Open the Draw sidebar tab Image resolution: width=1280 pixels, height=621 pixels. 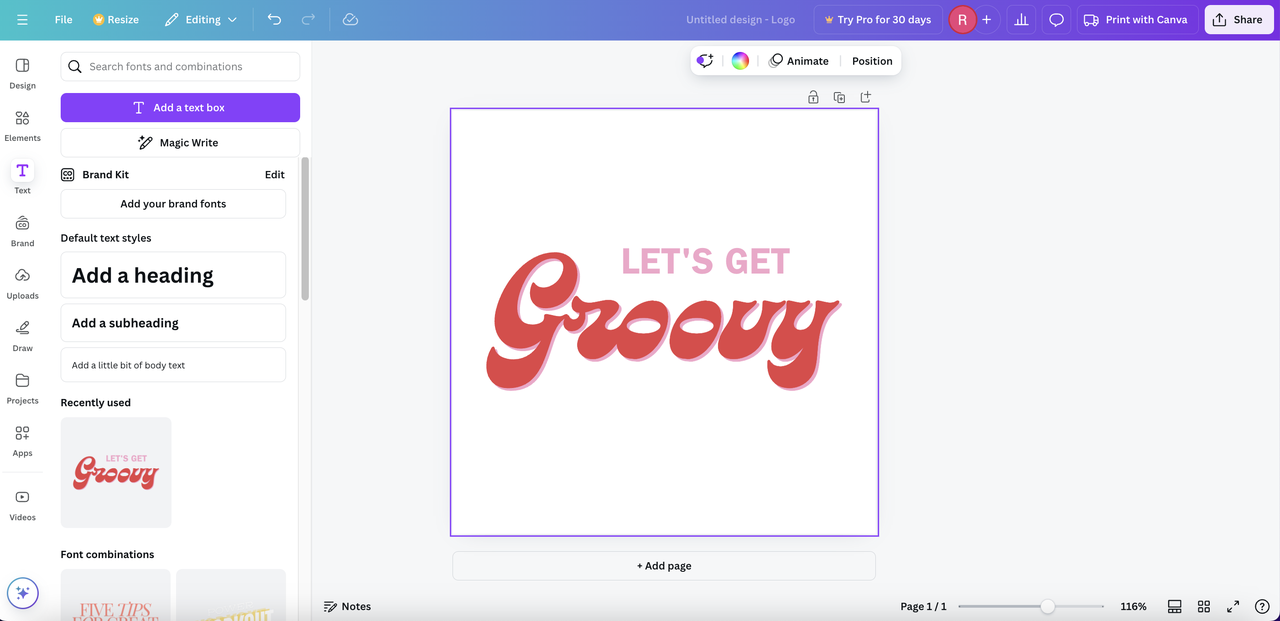[22, 336]
